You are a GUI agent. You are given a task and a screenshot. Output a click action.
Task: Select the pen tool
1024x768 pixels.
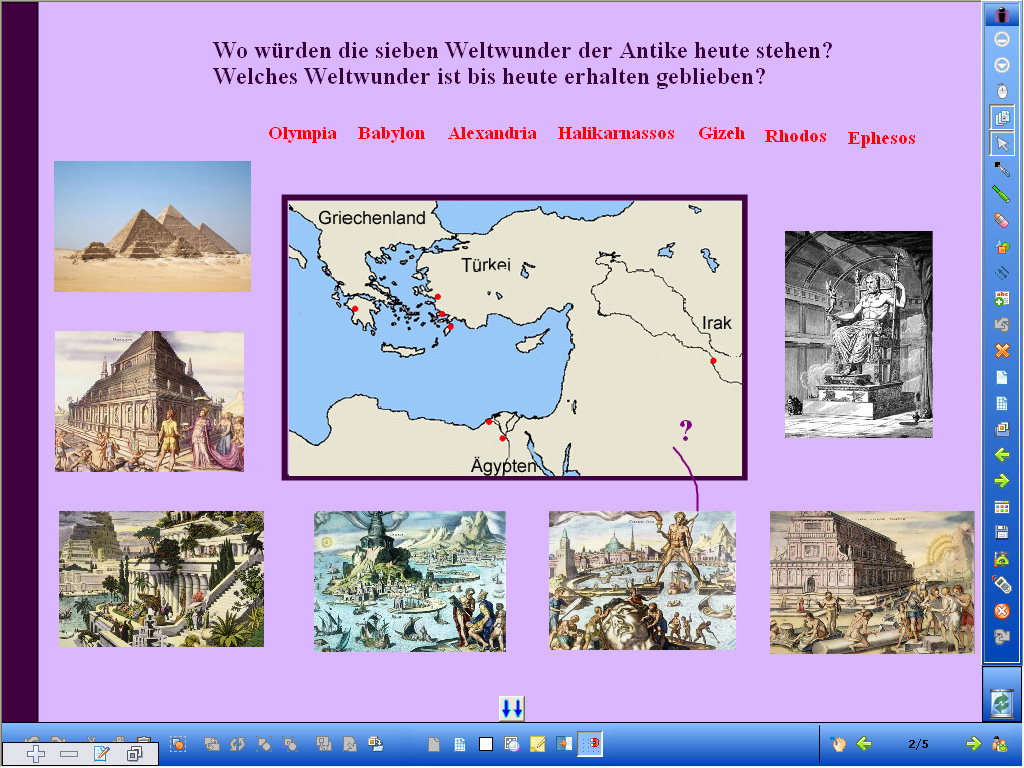click(x=1002, y=169)
